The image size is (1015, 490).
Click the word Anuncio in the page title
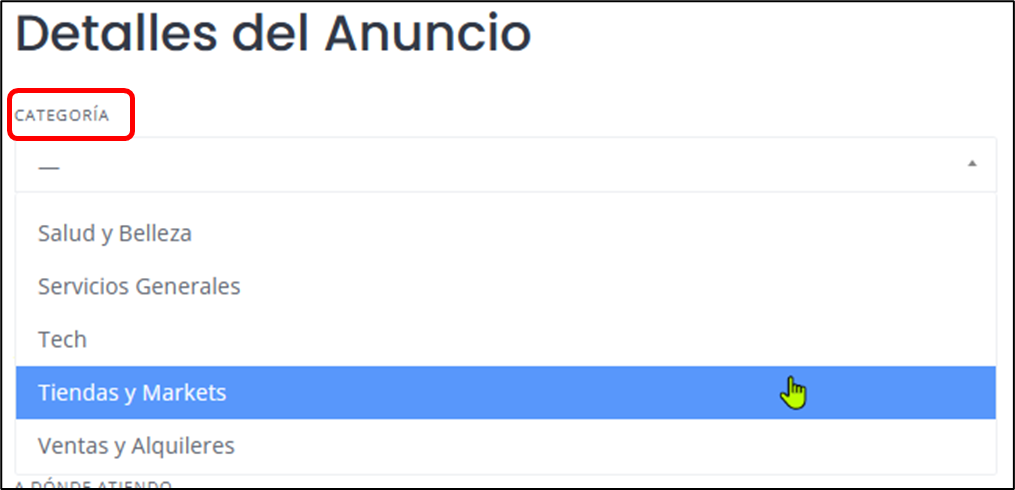tap(428, 34)
